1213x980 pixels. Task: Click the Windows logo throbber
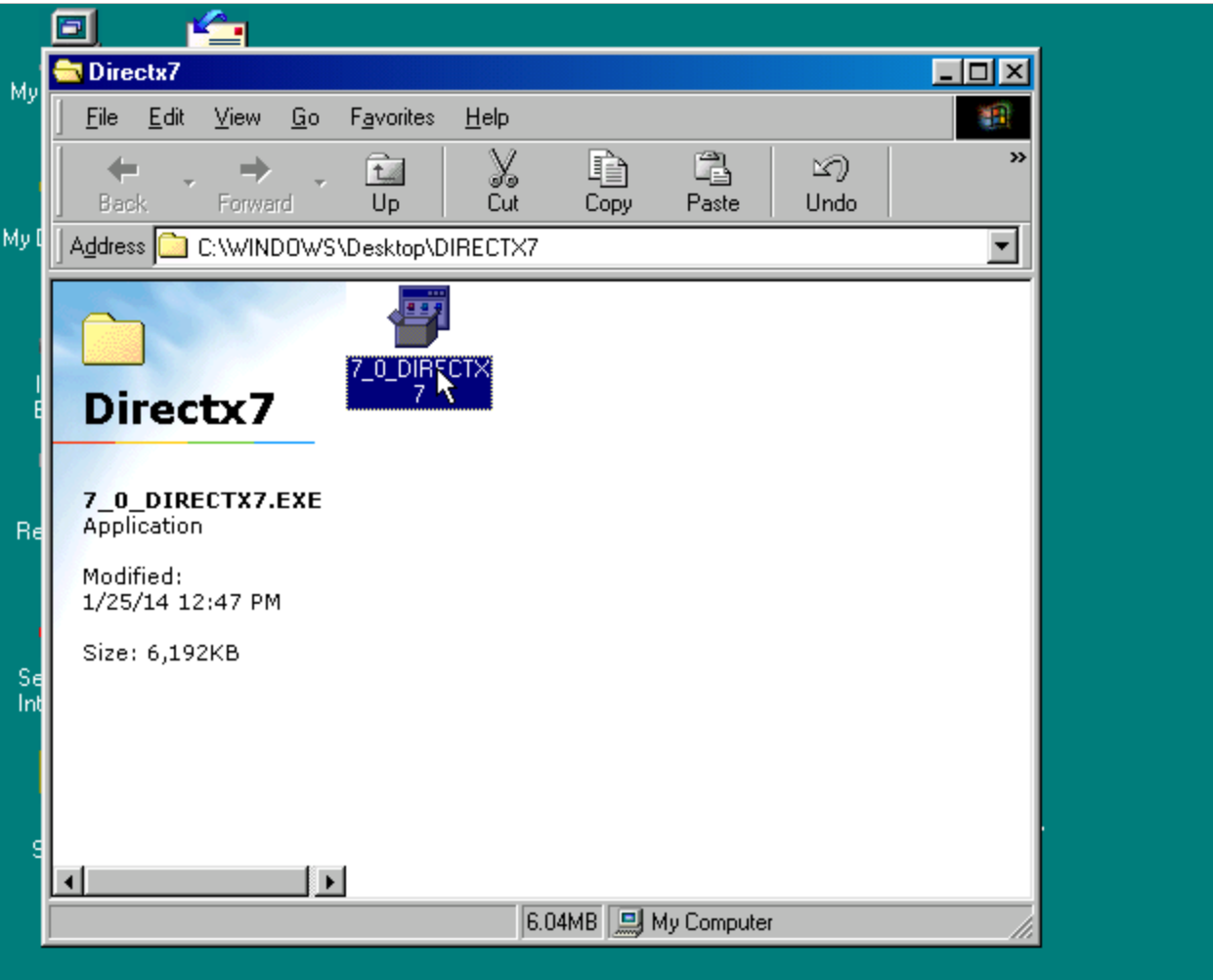click(x=992, y=117)
